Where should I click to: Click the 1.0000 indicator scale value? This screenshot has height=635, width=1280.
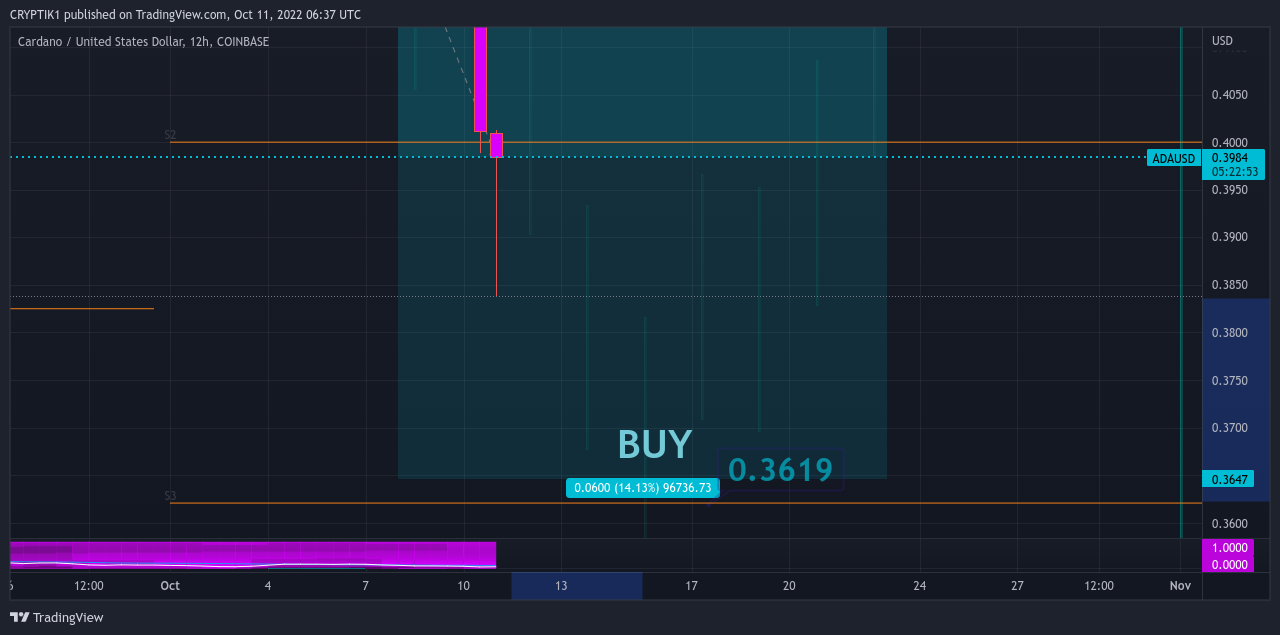pos(1229,548)
